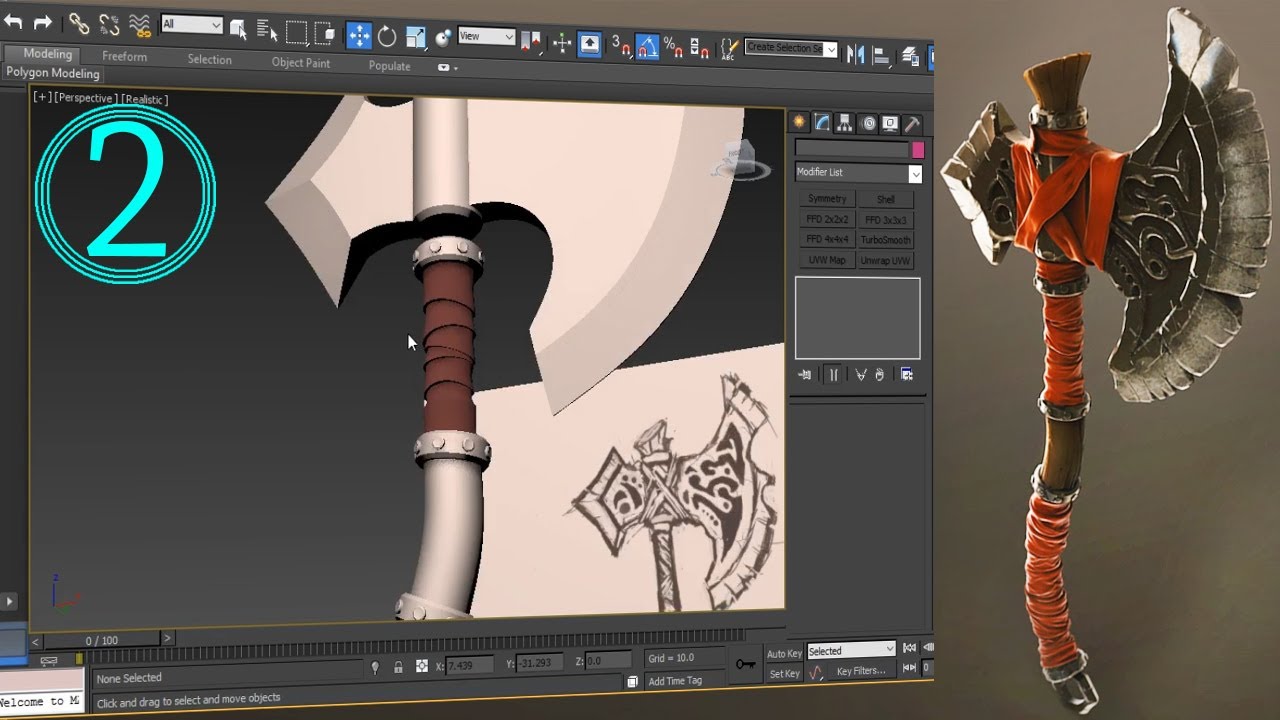Screen dimensions: 1280x720
Task: Click the Shell modifier button
Action: [886, 200]
